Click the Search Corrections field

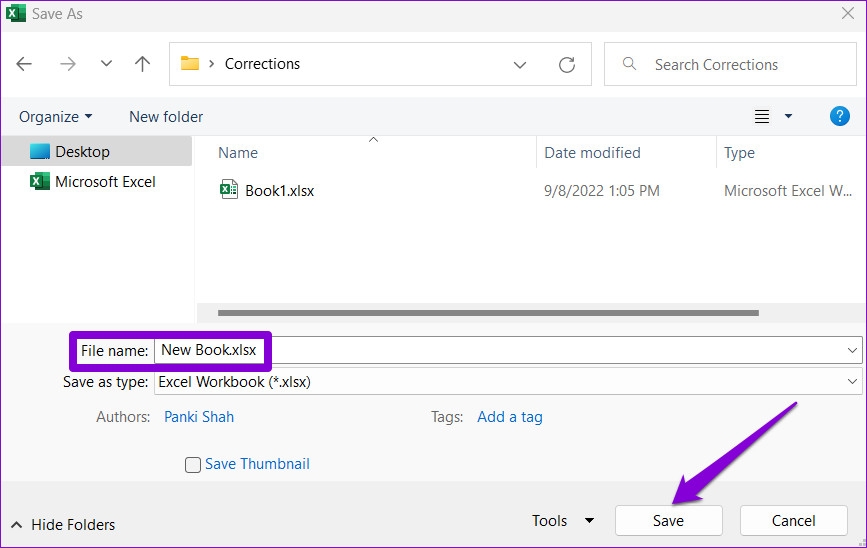coord(730,64)
